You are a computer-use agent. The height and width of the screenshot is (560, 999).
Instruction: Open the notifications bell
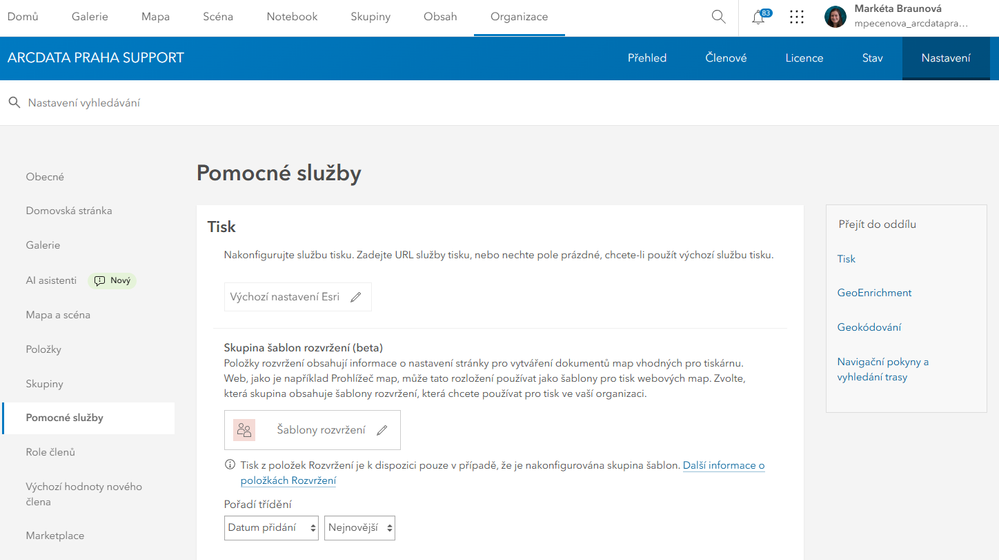click(x=758, y=17)
